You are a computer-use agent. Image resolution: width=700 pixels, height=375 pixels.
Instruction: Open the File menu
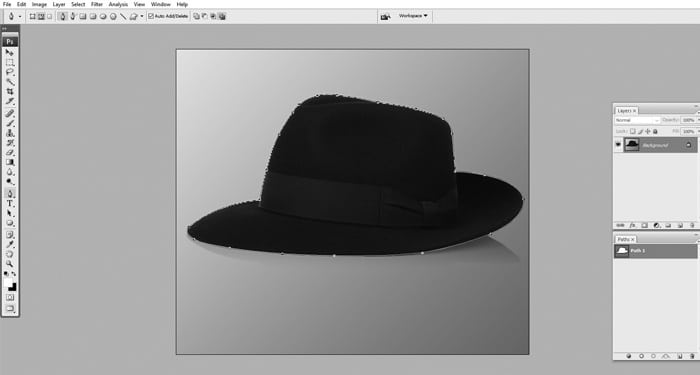(7, 4)
